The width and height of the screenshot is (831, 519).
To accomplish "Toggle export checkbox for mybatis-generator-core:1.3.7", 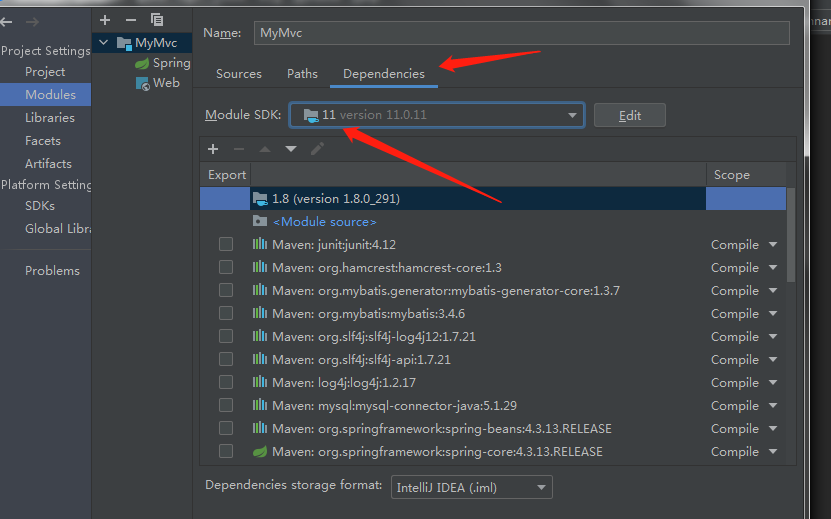I will pyautogui.click(x=226, y=290).
